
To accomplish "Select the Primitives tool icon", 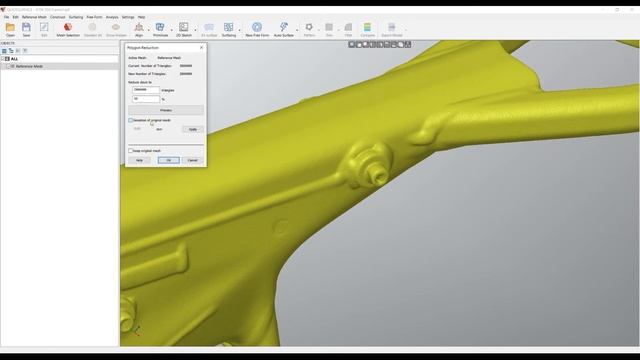I will pyautogui.click(x=160, y=27).
